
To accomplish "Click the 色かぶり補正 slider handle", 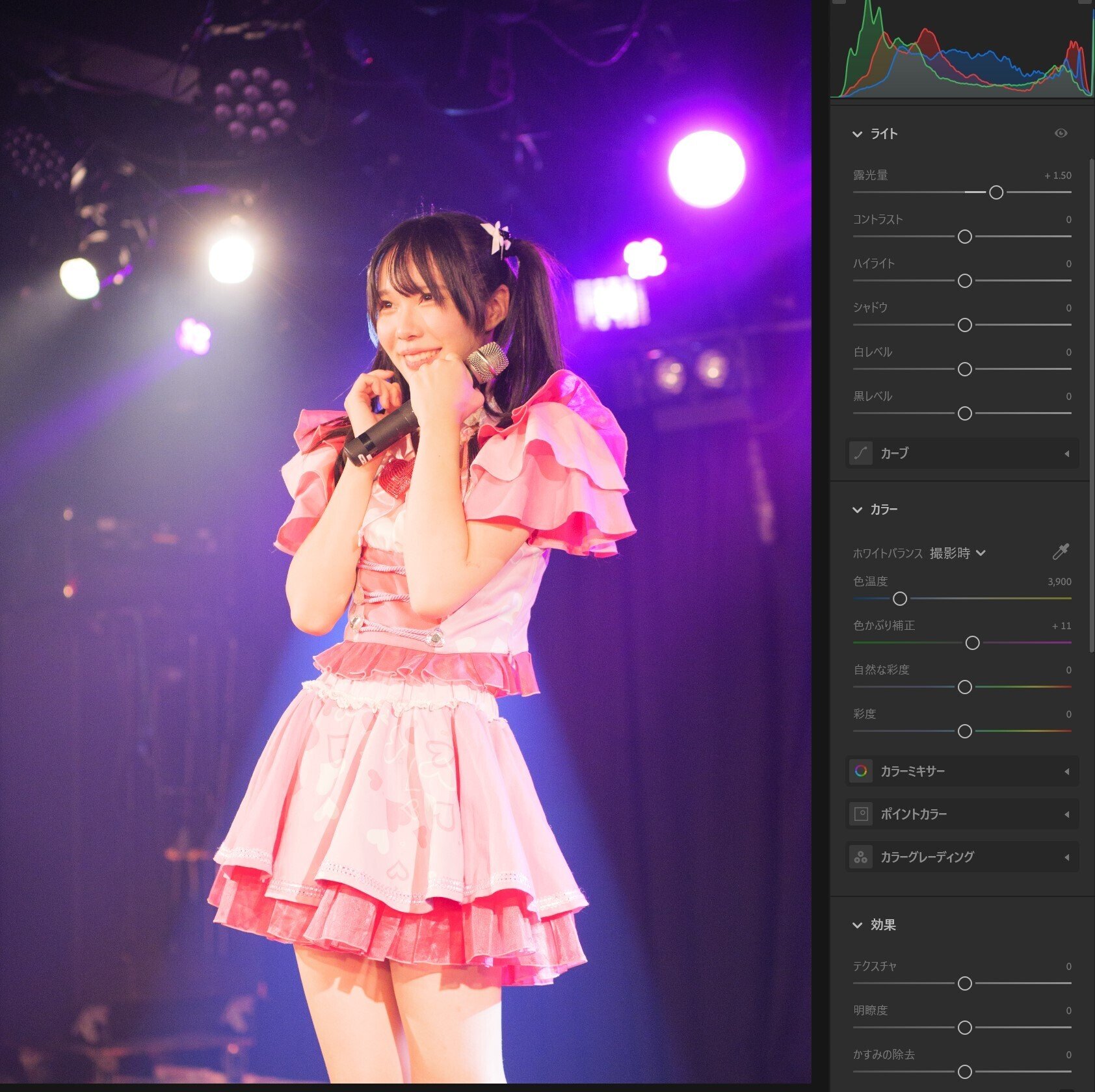I will tap(973, 643).
